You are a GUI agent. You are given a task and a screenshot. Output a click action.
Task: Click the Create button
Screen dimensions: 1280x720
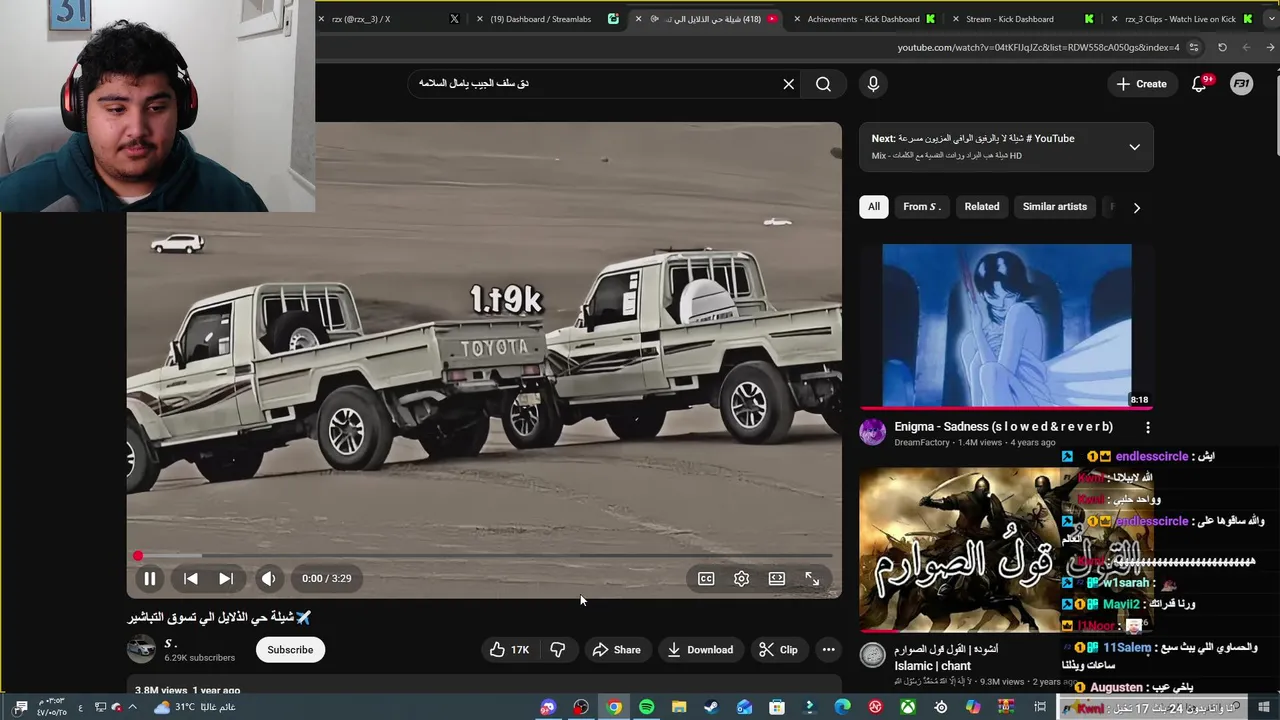1142,84
